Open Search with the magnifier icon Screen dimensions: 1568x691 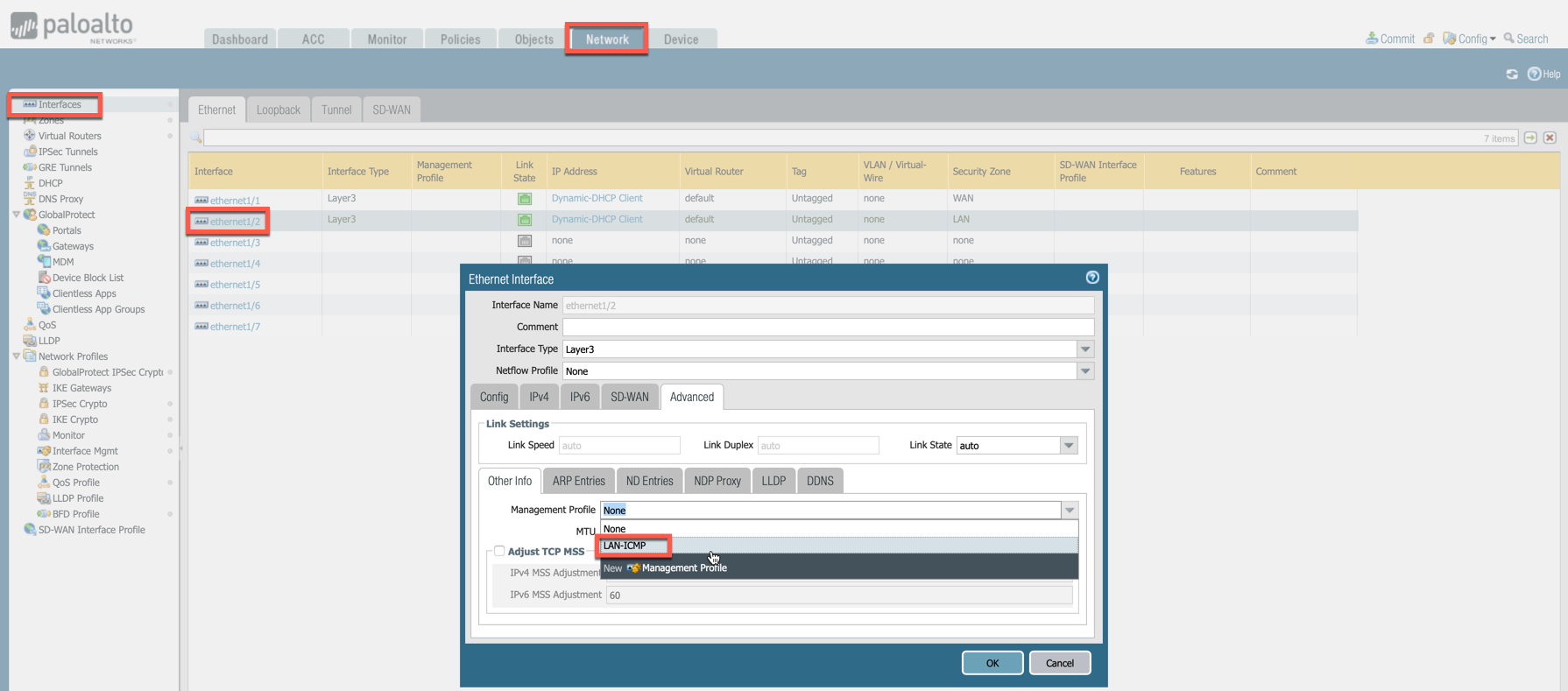click(x=1509, y=39)
